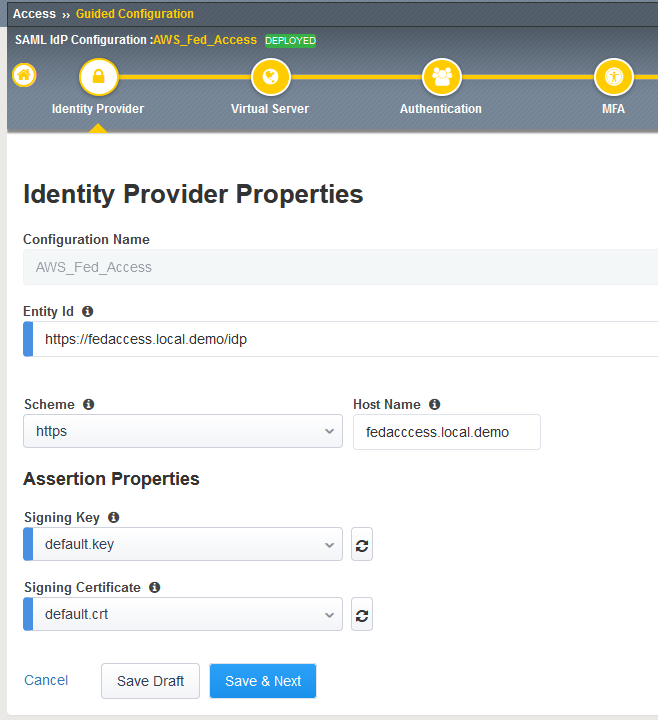Viewport: 658px width, 720px height.
Task: Click the Entity Id info icon
Action: [x=88, y=312]
